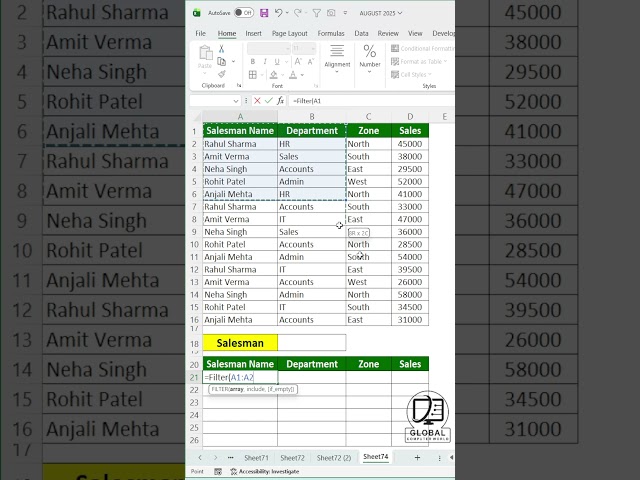Click the Macro recording status bar icon
This screenshot has width=640, height=480.
(218, 471)
